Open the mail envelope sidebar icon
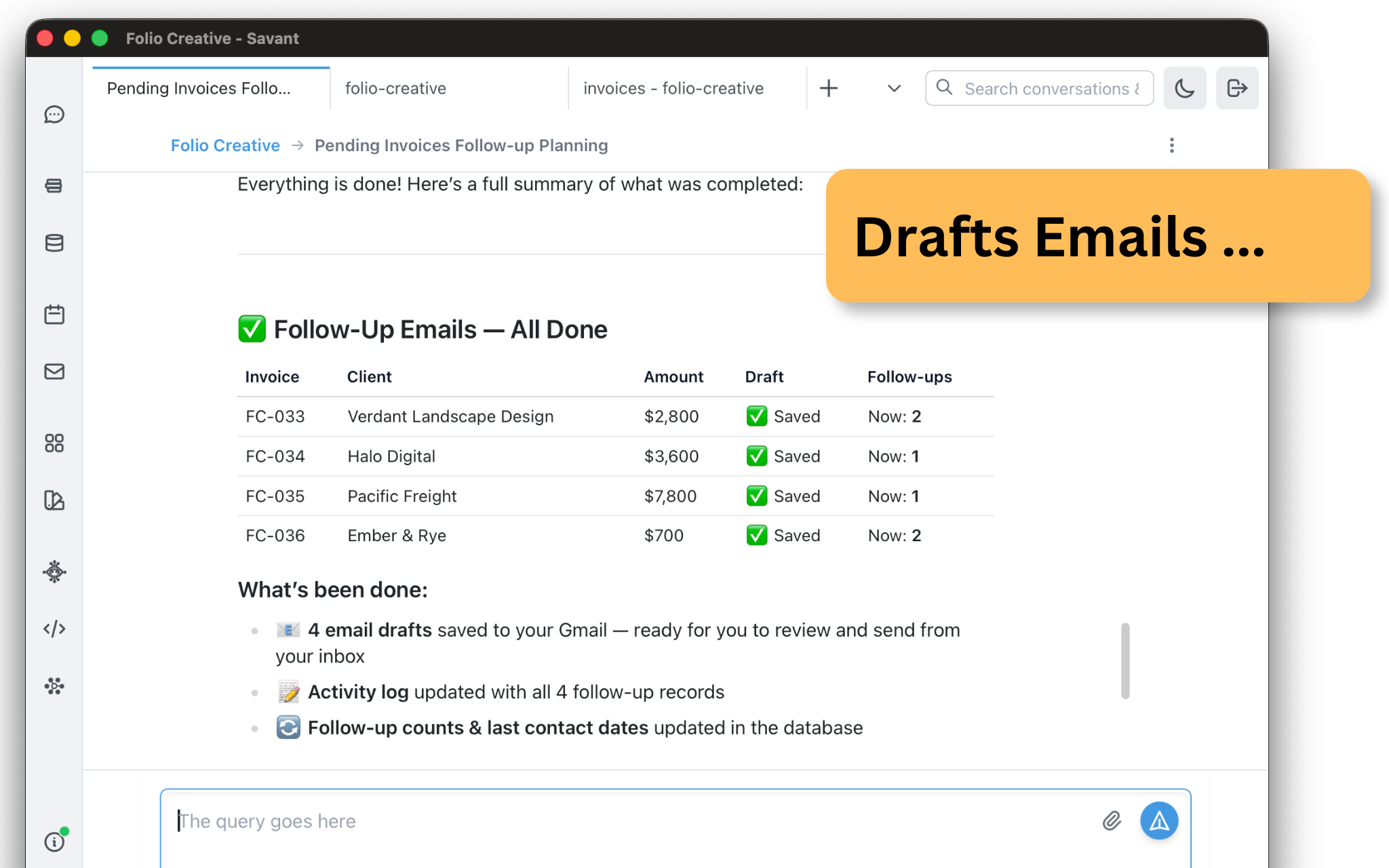Viewport: 1389px width, 868px height. click(x=54, y=372)
